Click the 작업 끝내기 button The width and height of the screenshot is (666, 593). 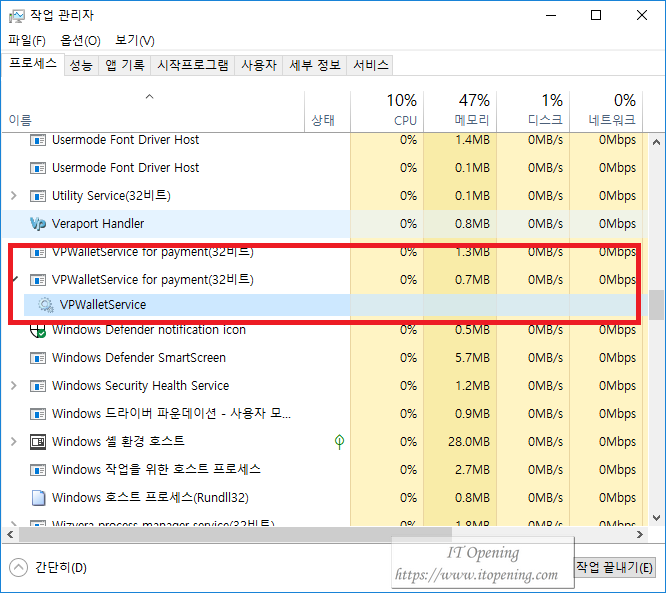click(615, 568)
